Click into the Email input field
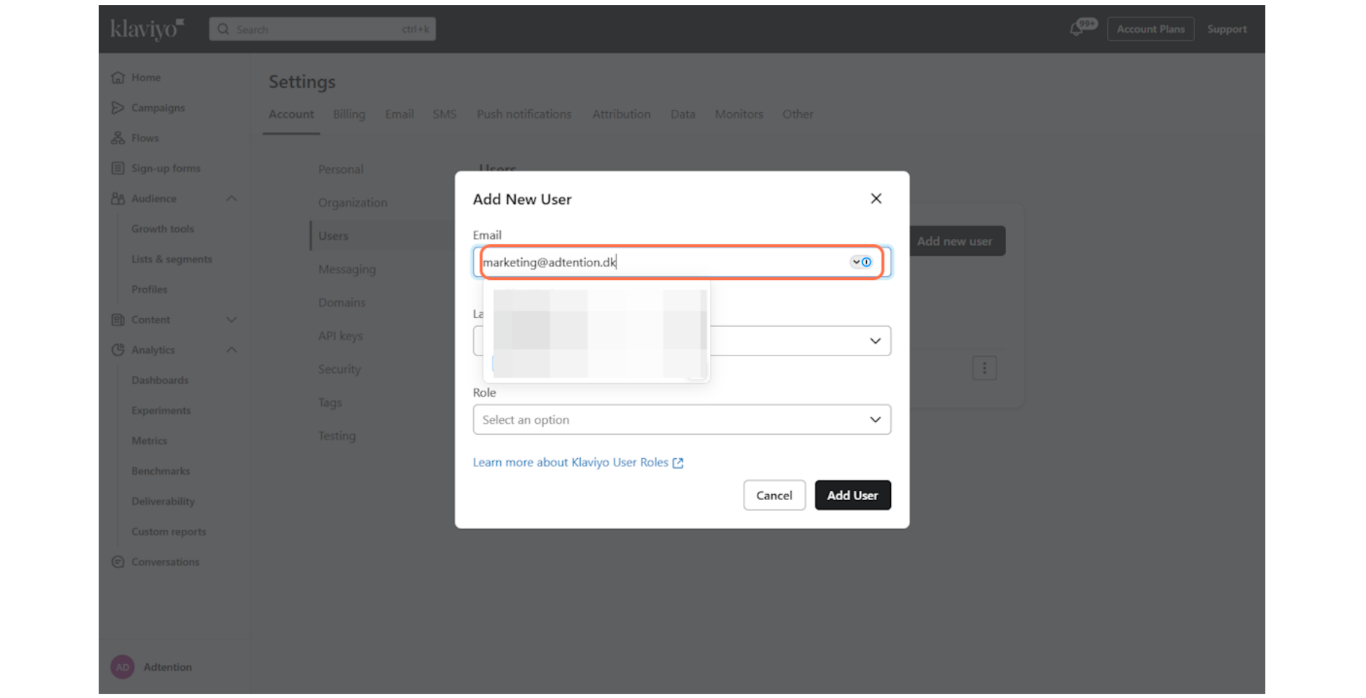 point(660,262)
